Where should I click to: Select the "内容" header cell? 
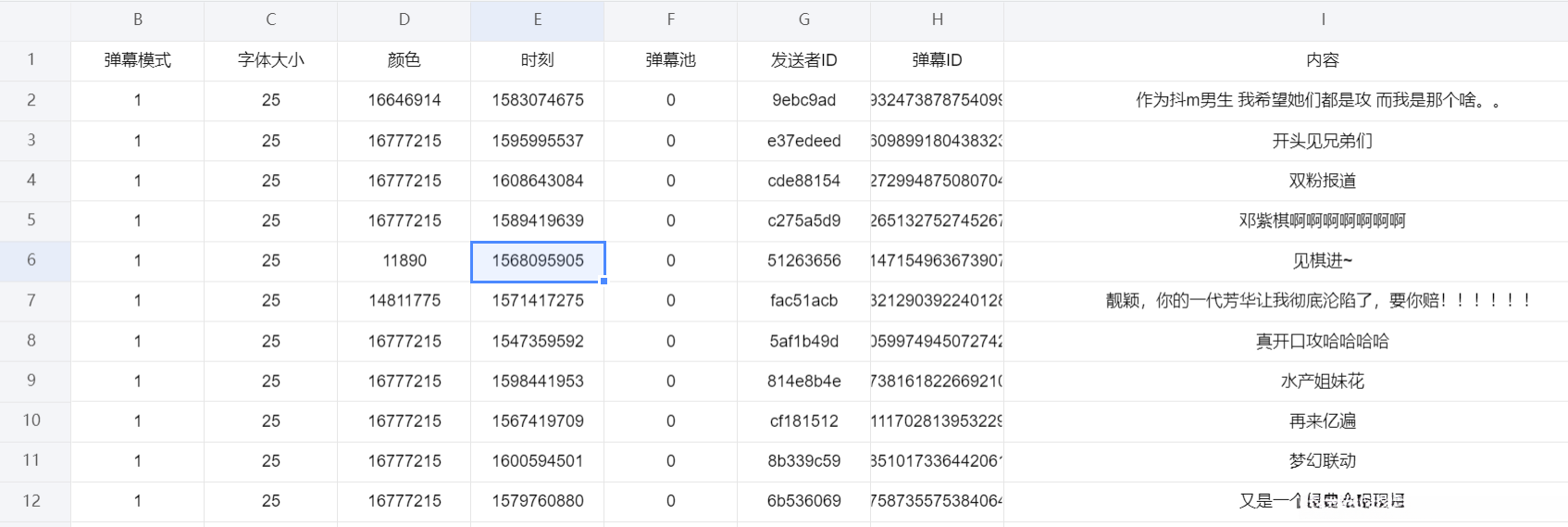tap(1322, 60)
